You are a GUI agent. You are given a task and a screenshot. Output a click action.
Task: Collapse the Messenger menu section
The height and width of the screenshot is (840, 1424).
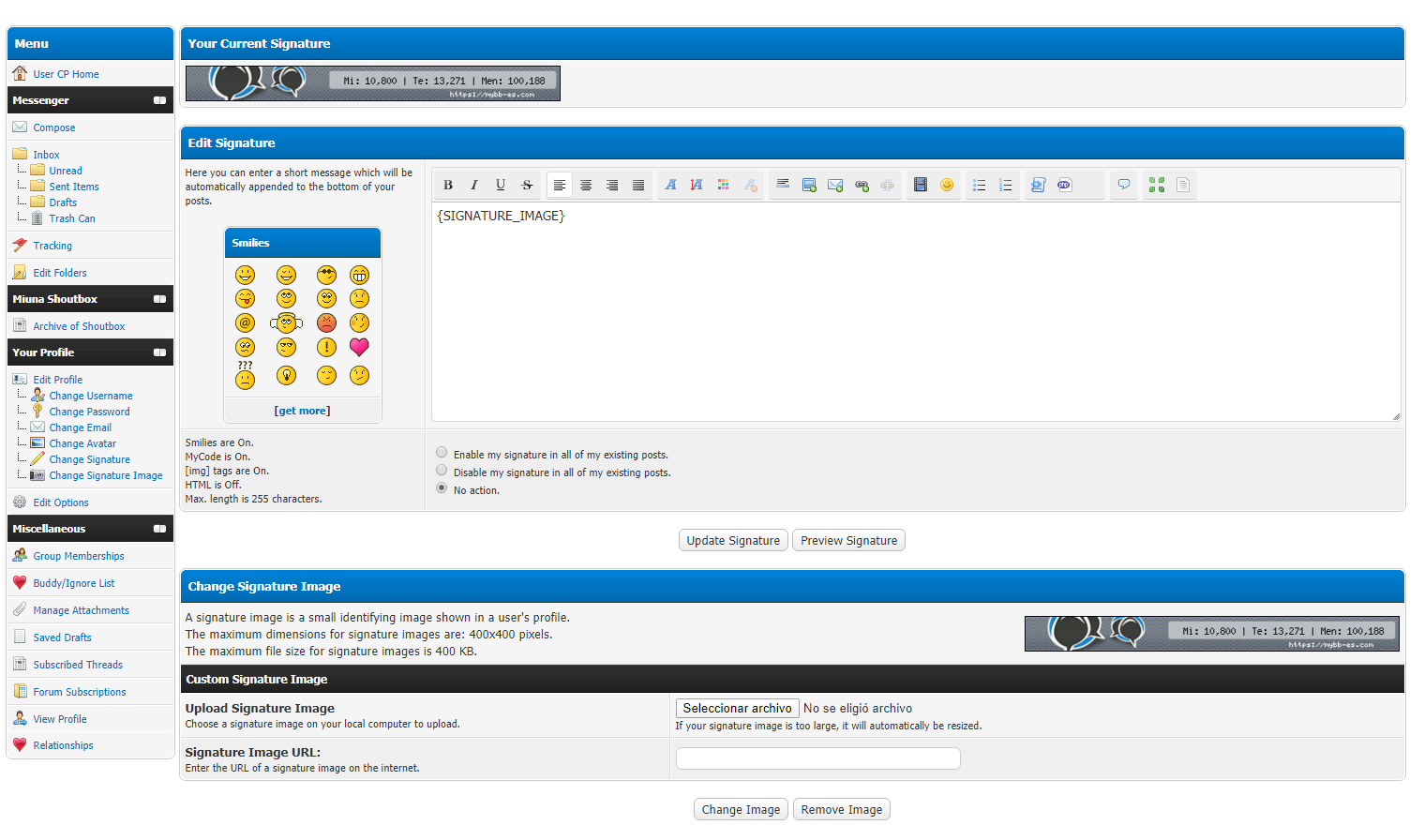pos(159,100)
